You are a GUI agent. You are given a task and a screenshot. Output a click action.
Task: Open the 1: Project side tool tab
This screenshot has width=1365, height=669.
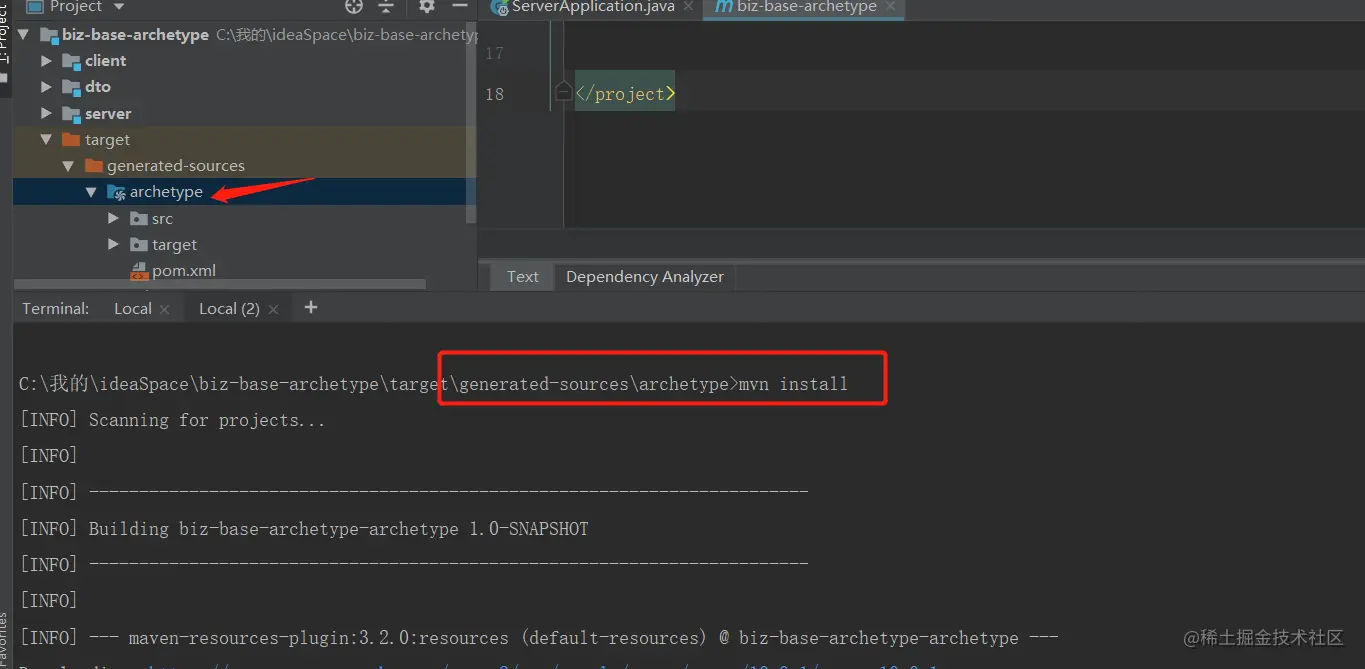[5, 35]
